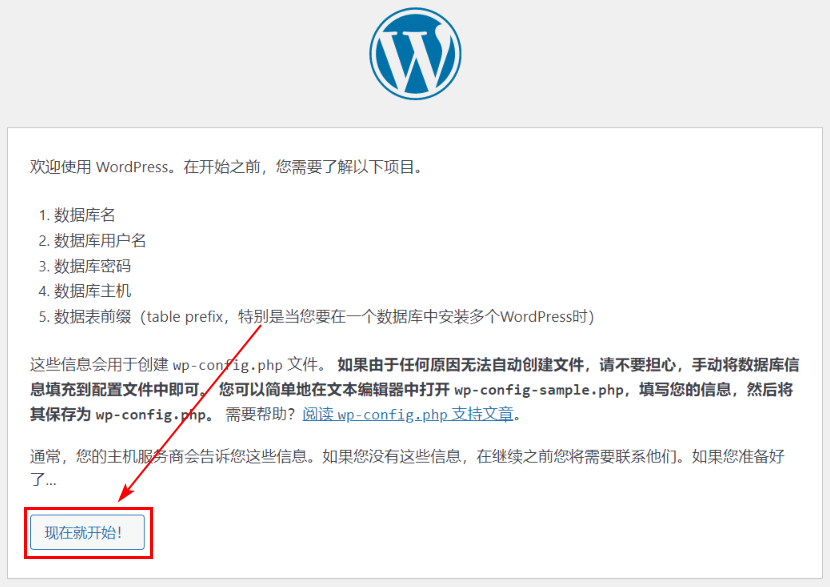Click the list item 数据库用户名

point(100,240)
